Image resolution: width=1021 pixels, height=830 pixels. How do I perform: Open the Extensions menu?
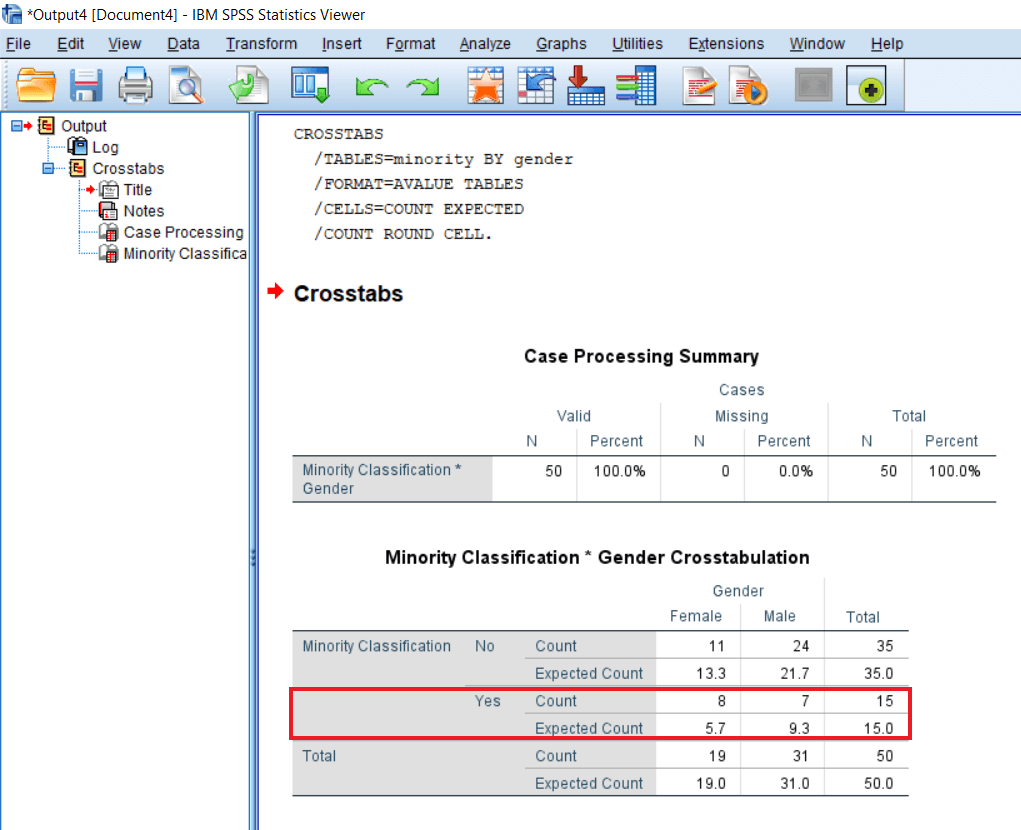726,44
